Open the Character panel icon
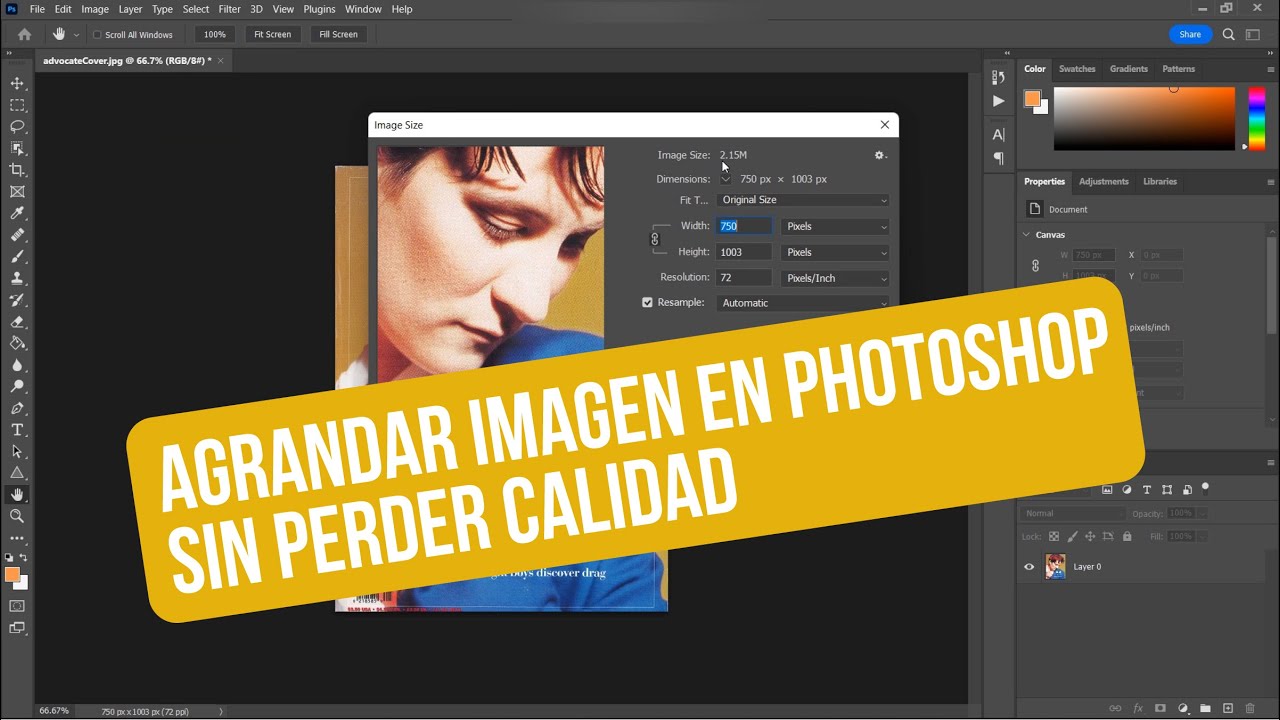Image resolution: width=1280 pixels, height=720 pixels. (998, 135)
